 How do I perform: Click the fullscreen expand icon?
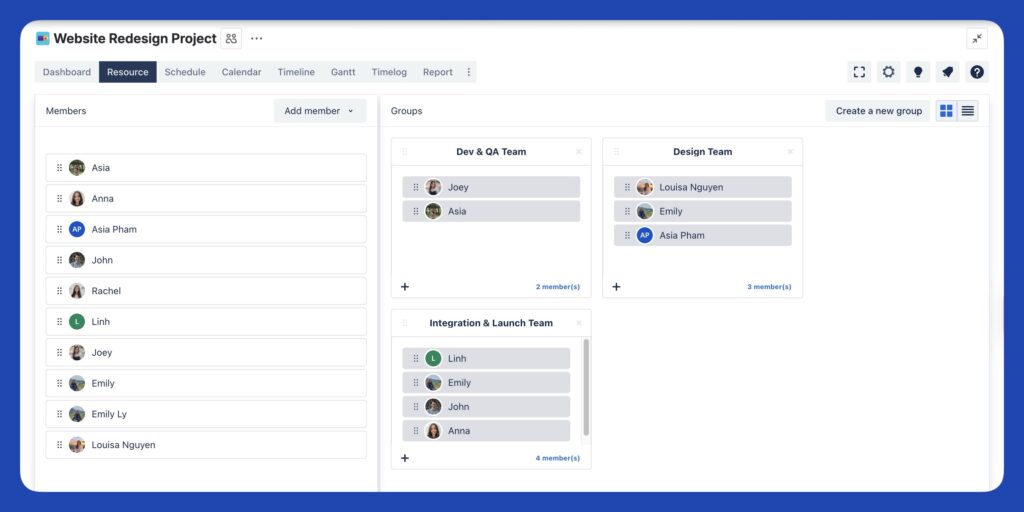pyautogui.click(x=859, y=72)
